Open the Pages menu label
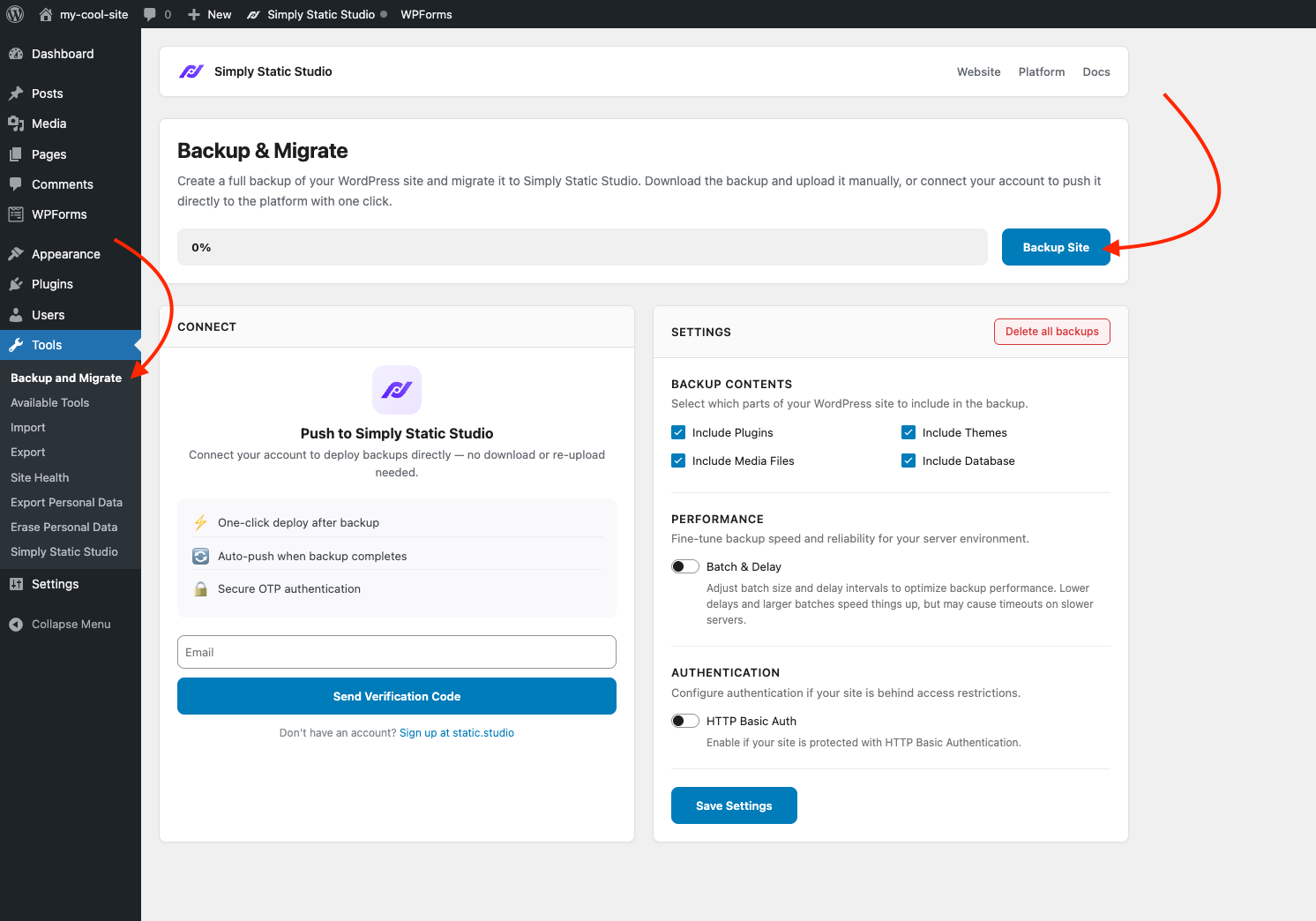1316x921 pixels. [49, 154]
